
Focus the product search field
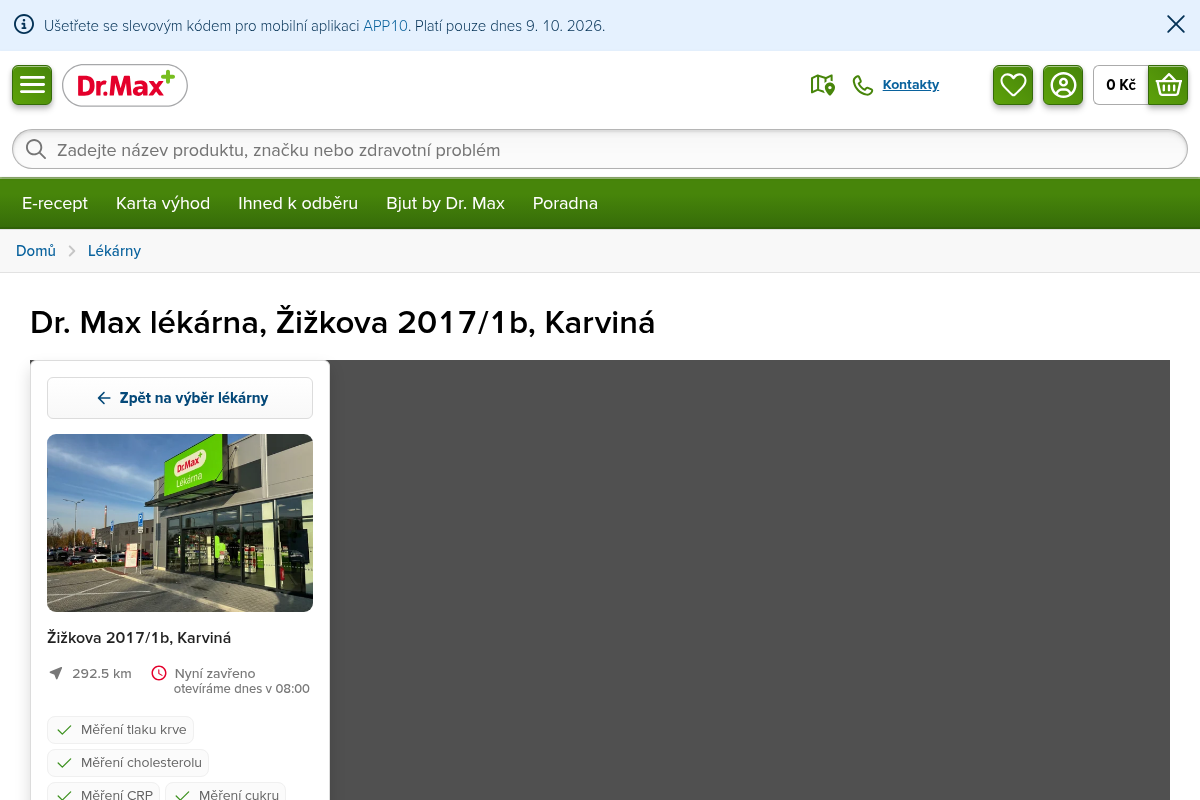pyautogui.click(x=600, y=149)
